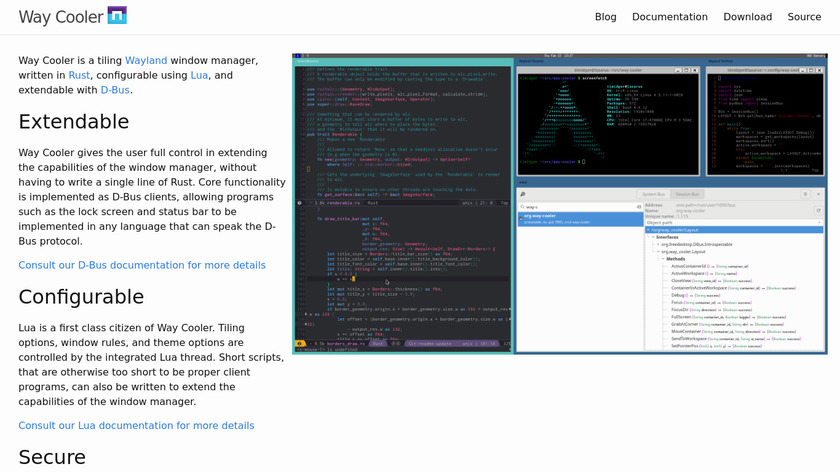The width and height of the screenshot is (840, 472).
Task: Follow the Wayland link in the intro
Action: pos(146,60)
